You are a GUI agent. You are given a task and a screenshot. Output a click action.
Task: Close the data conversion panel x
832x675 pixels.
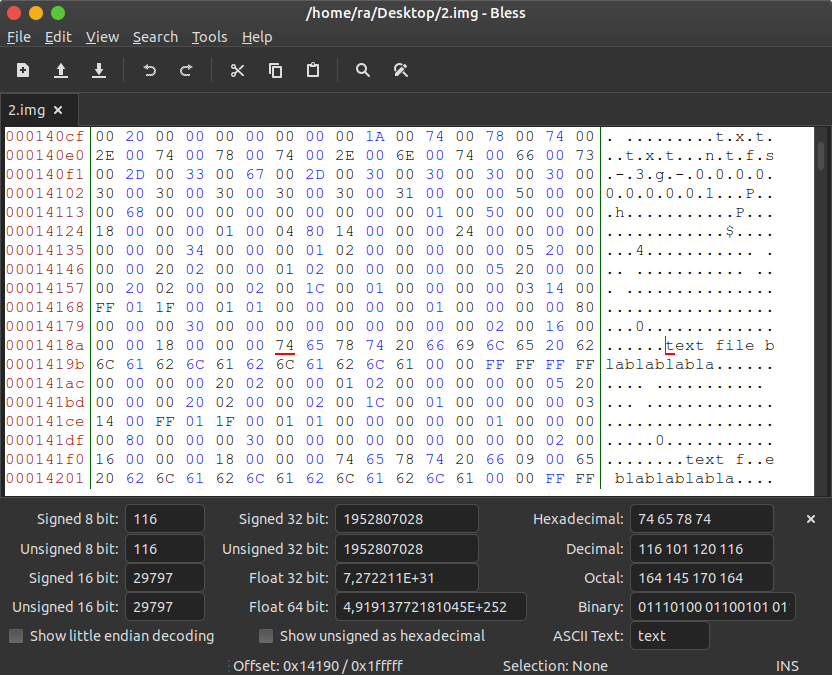tap(811, 519)
